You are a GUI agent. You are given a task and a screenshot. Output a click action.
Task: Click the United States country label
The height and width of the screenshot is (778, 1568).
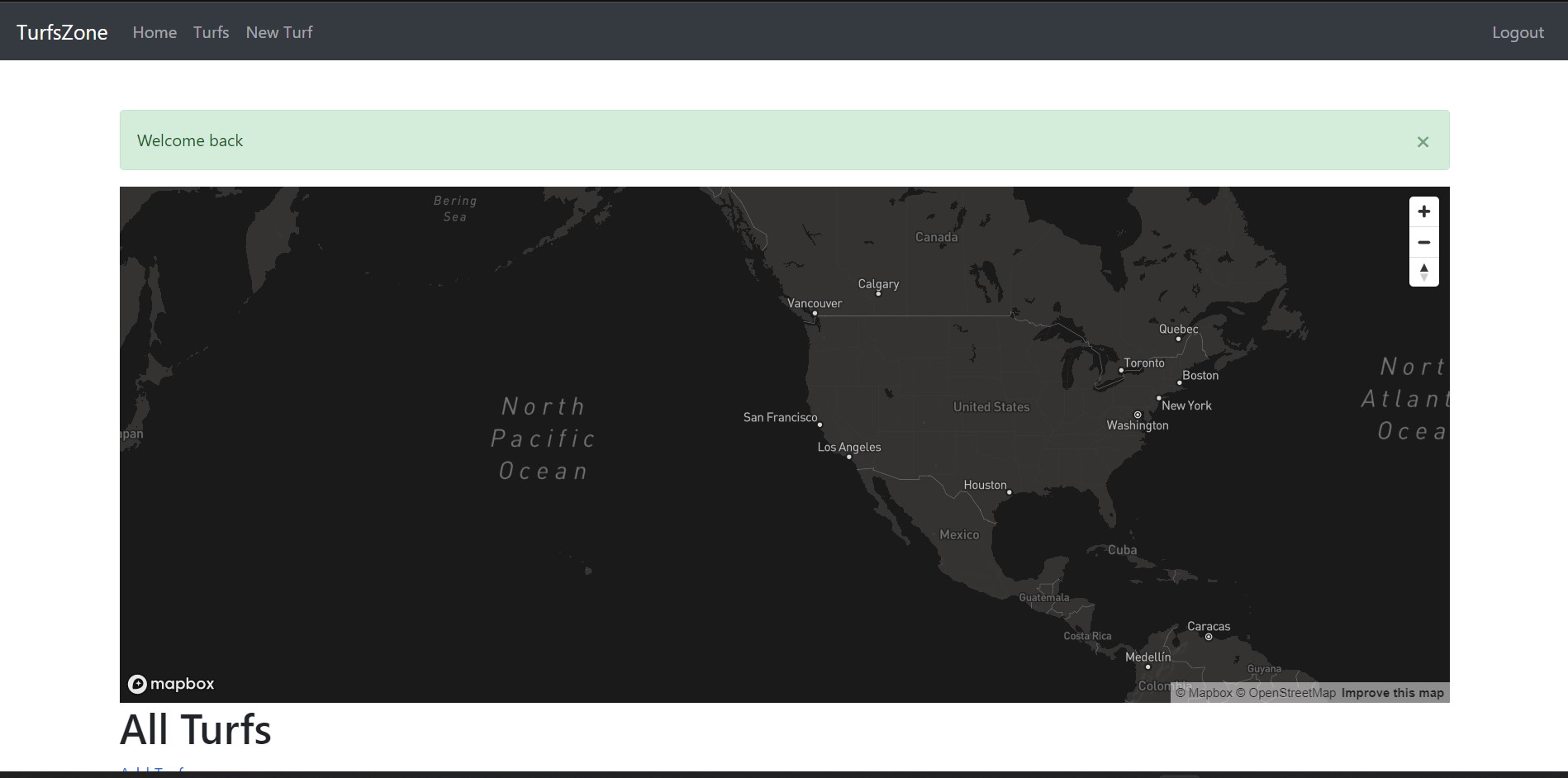tap(991, 406)
